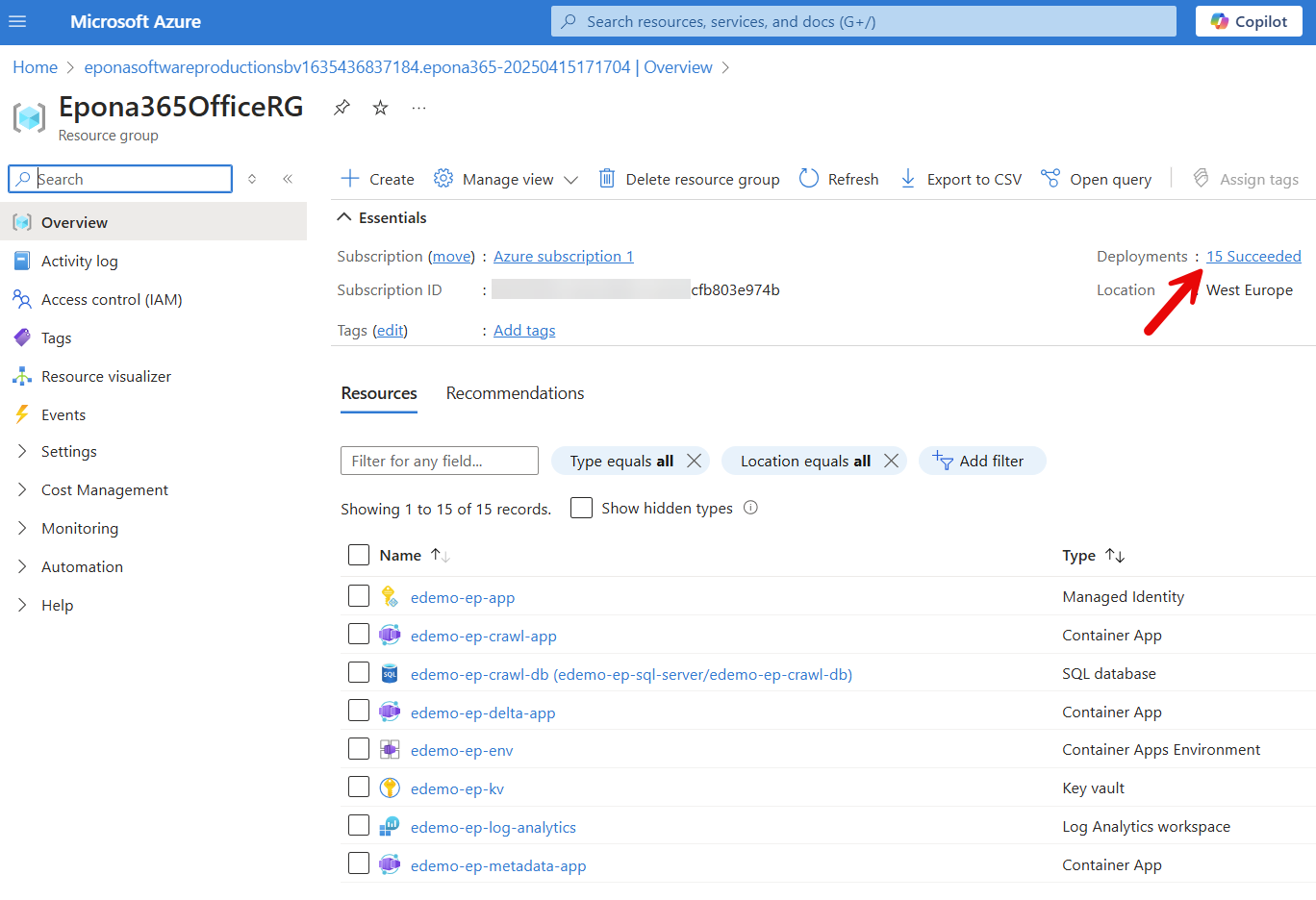
Task: Open the edemo-ep-kv key vault
Action: point(457,788)
